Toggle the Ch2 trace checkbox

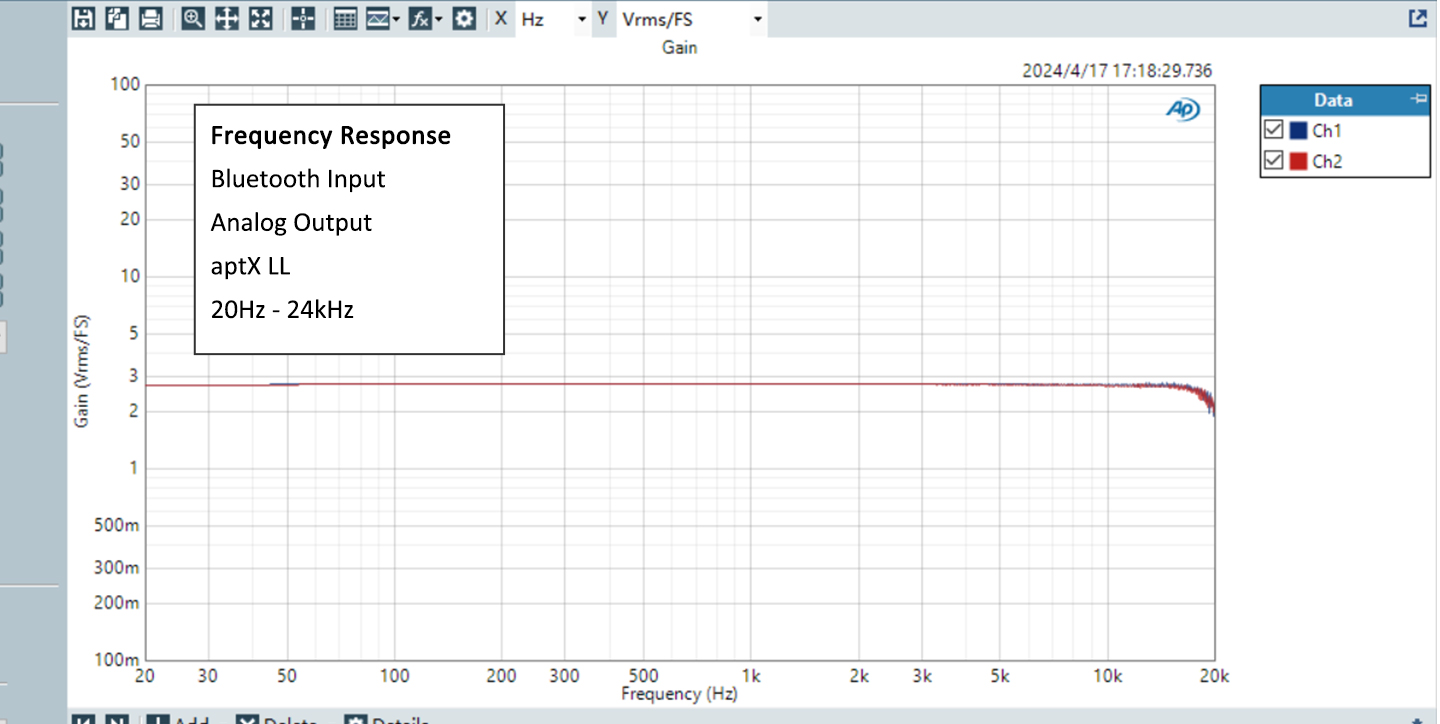coord(1274,161)
